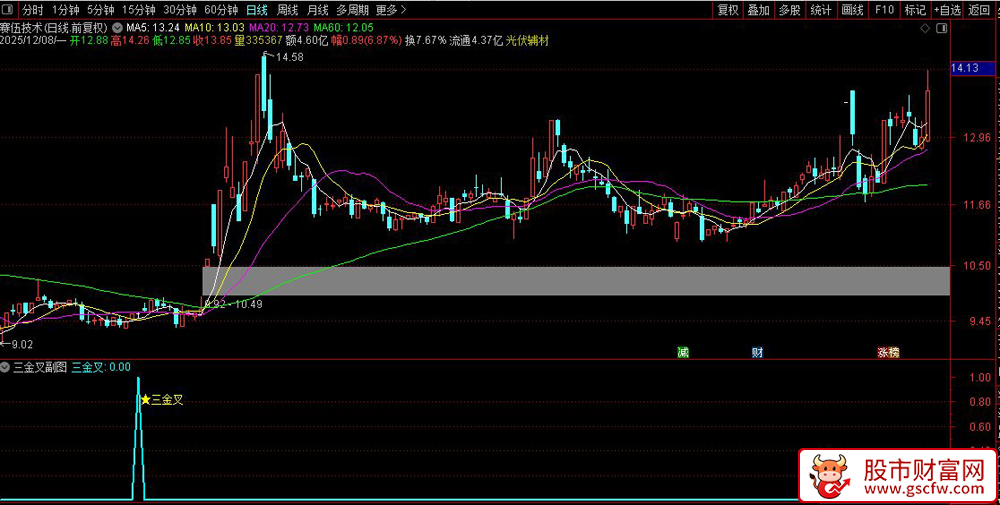Click the 额4.60亿 turnover amount value
Screen dimensions: 1000x505
click(x=305, y=40)
